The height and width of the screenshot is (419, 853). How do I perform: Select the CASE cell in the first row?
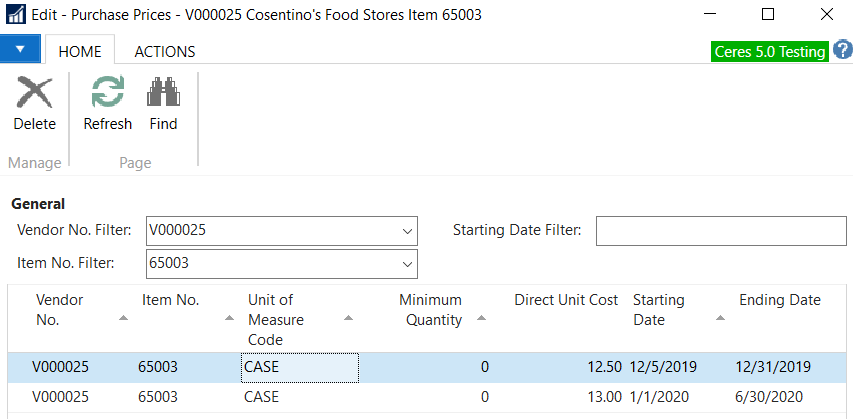click(x=299, y=367)
